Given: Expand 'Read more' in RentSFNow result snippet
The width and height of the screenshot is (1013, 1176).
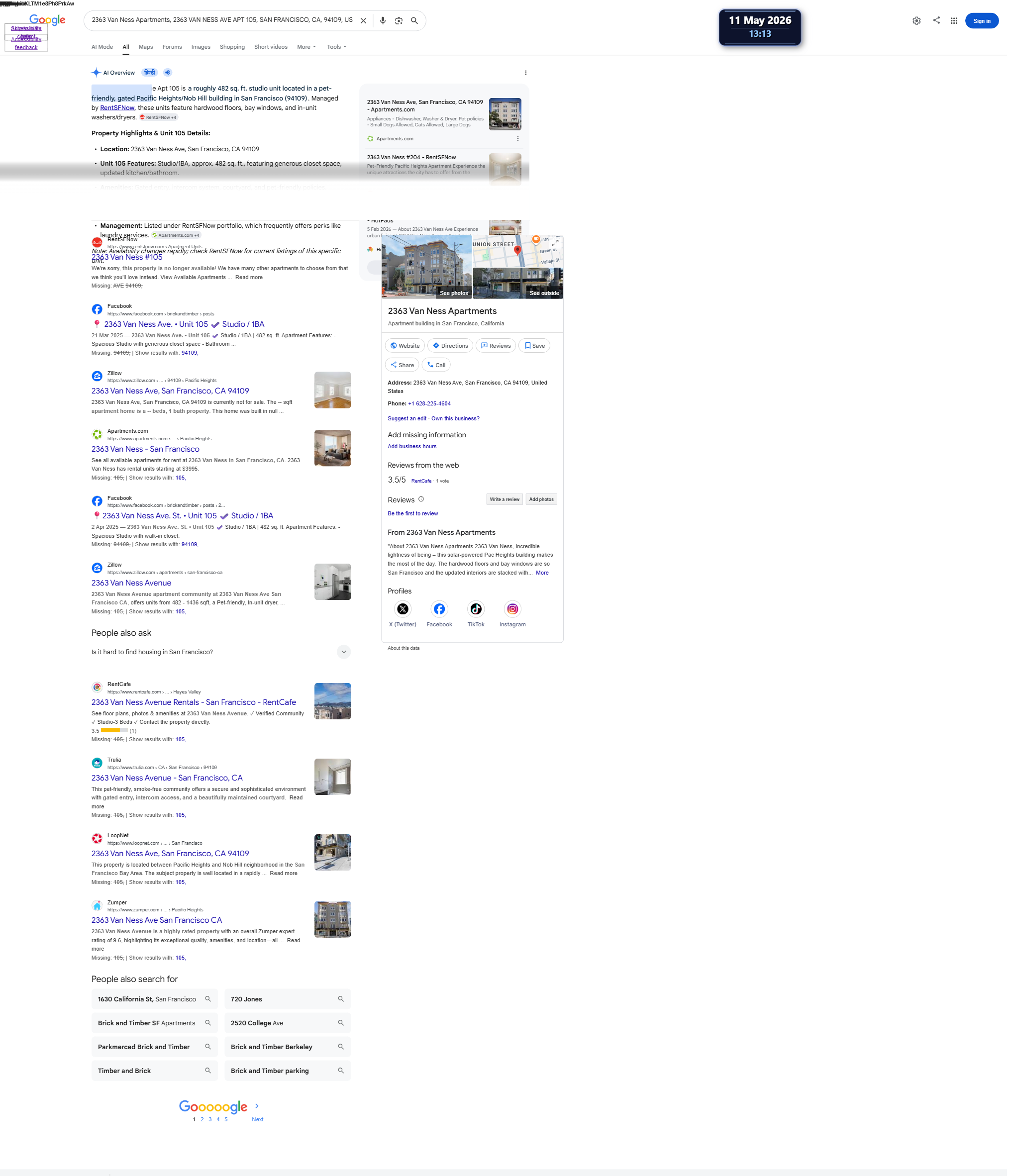Looking at the screenshot, I should [x=250, y=279].
